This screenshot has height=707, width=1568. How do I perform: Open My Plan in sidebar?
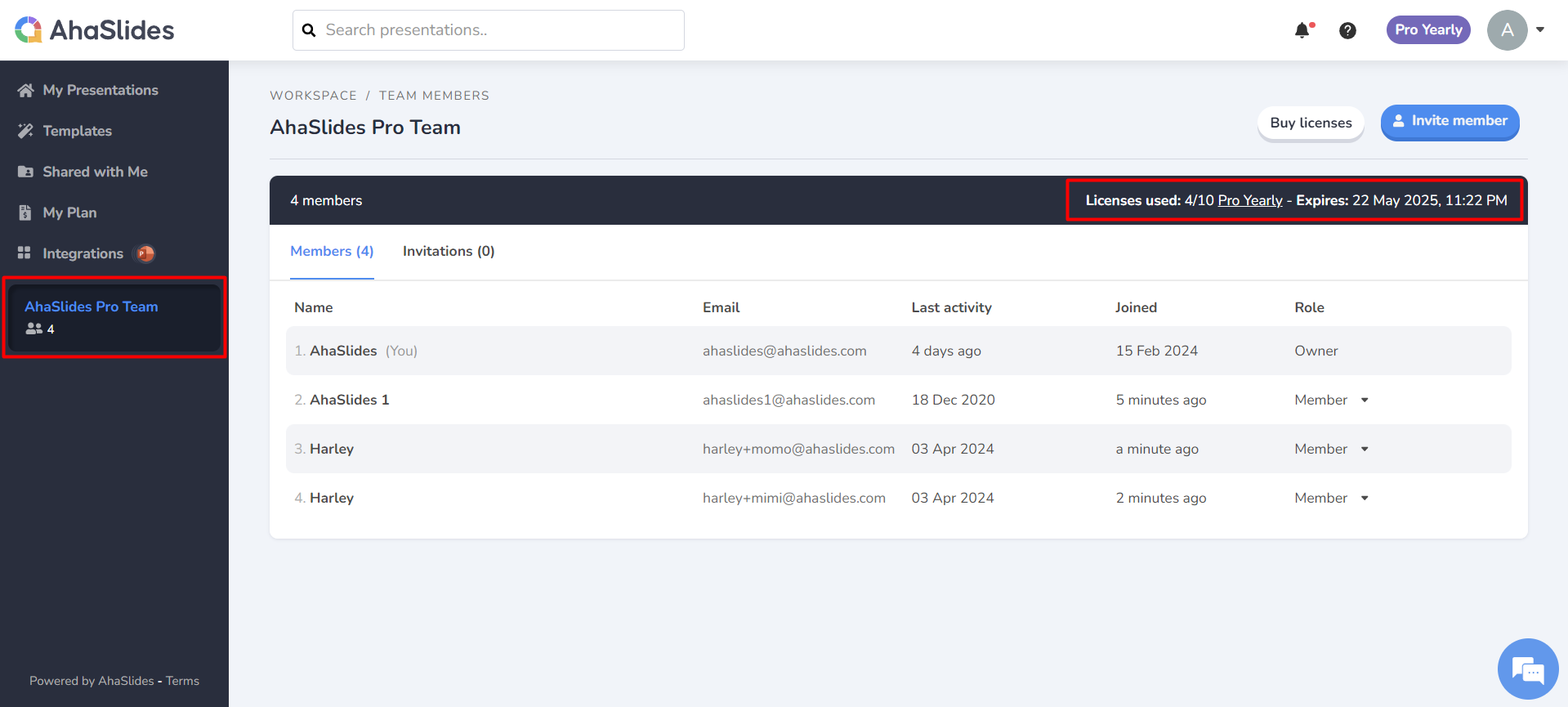pyautogui.click(x=69, y=213)
